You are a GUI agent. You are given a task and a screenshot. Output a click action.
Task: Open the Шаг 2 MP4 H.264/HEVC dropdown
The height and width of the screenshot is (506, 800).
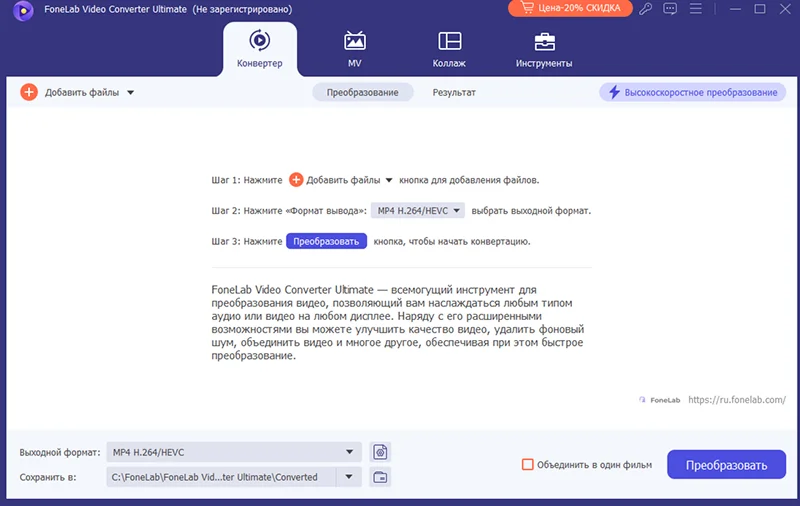coord(418,211)
